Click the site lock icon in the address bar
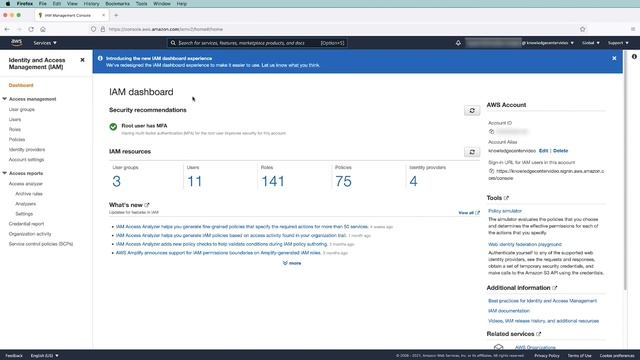This screenshot has width=640, height=360. [102, 29]
